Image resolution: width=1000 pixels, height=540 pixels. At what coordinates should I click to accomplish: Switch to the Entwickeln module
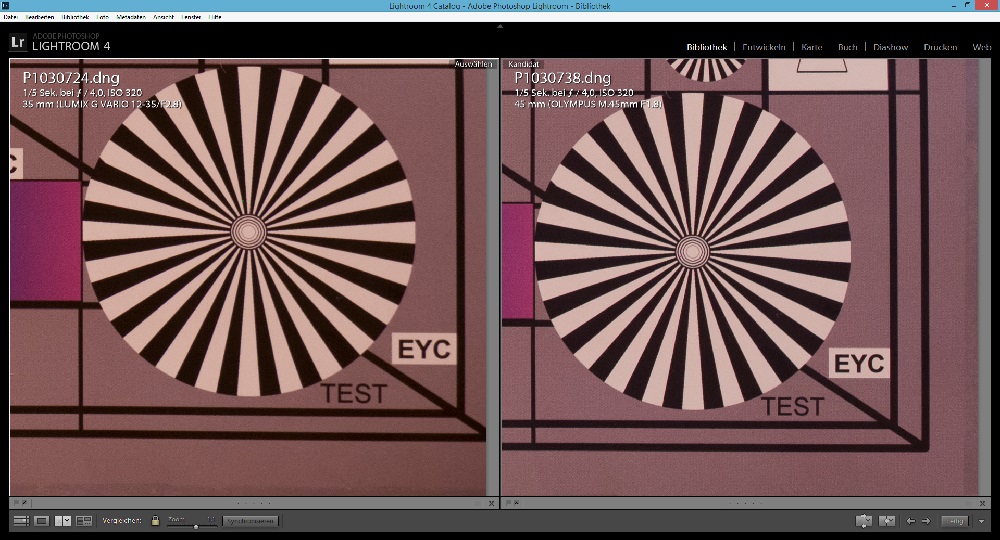763,47
